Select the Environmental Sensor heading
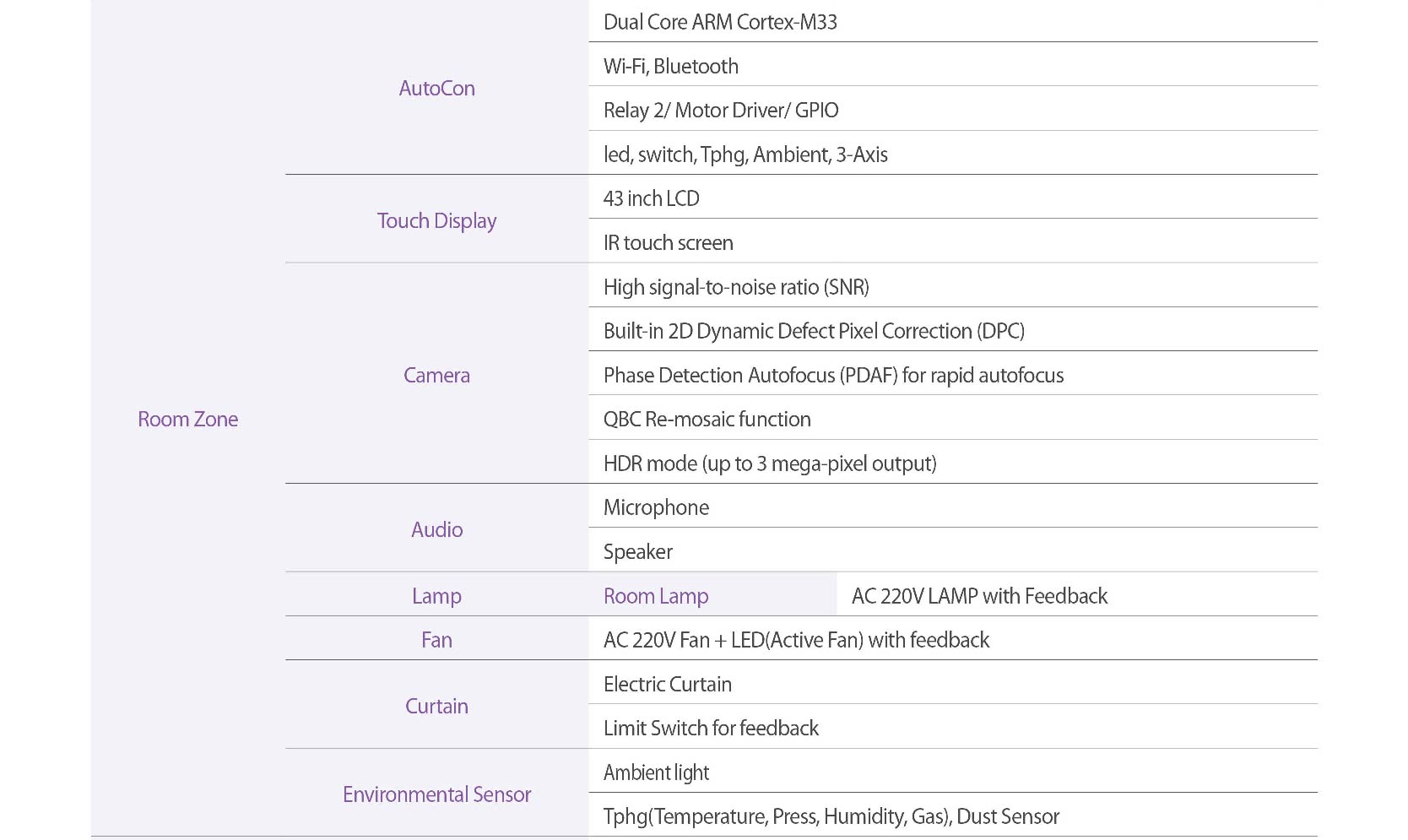1408x840 pixels. [x=436, y=794]
